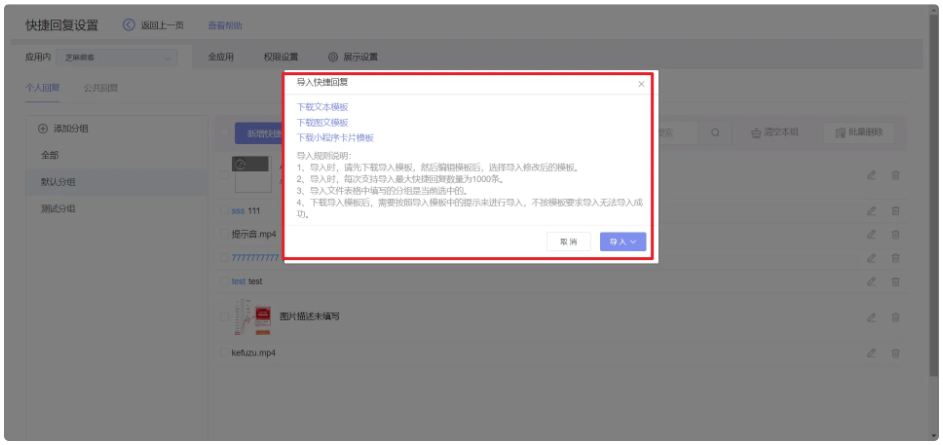
Task: Click the back arrow circle icon
Action: pos(129,25)
